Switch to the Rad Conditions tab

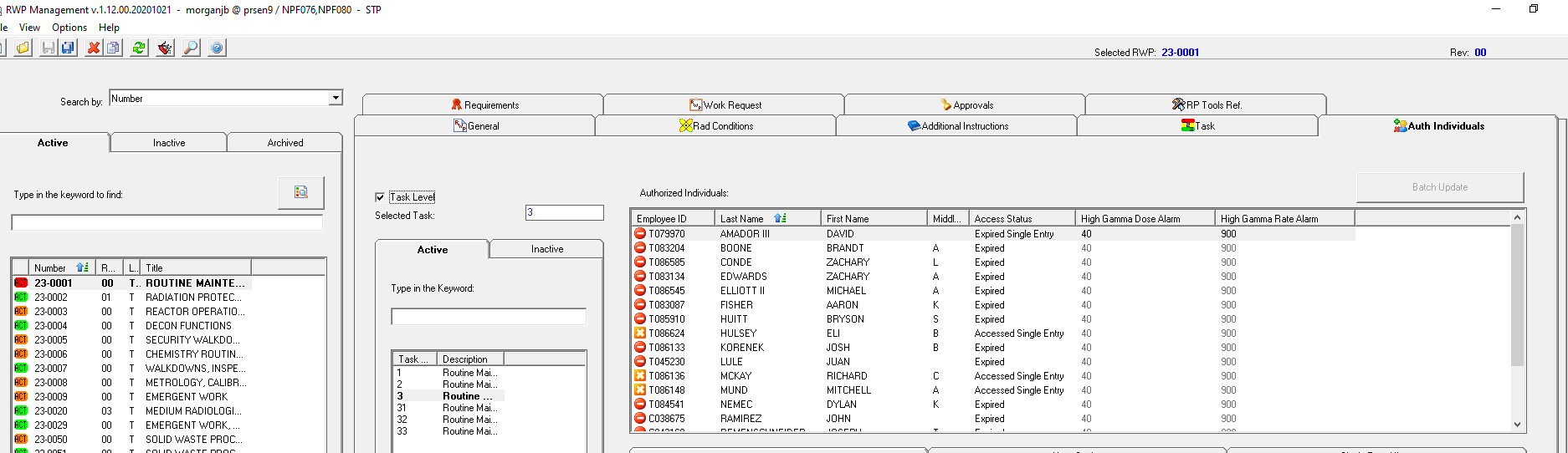(x=715, y=125)
